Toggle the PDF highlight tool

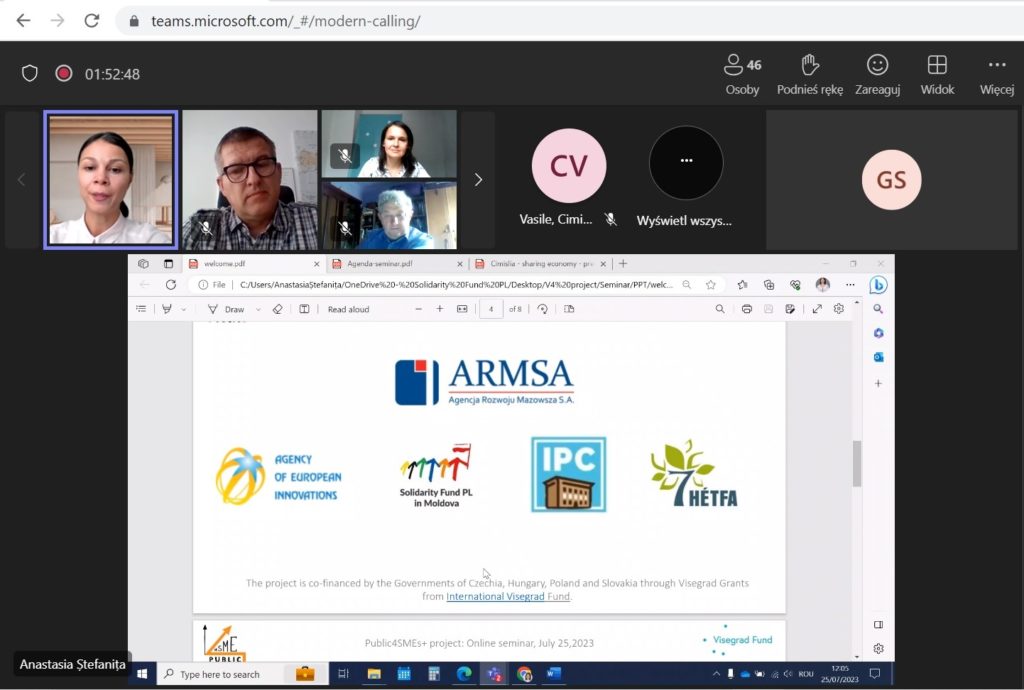pyautogui.click(x=167, y=309)
